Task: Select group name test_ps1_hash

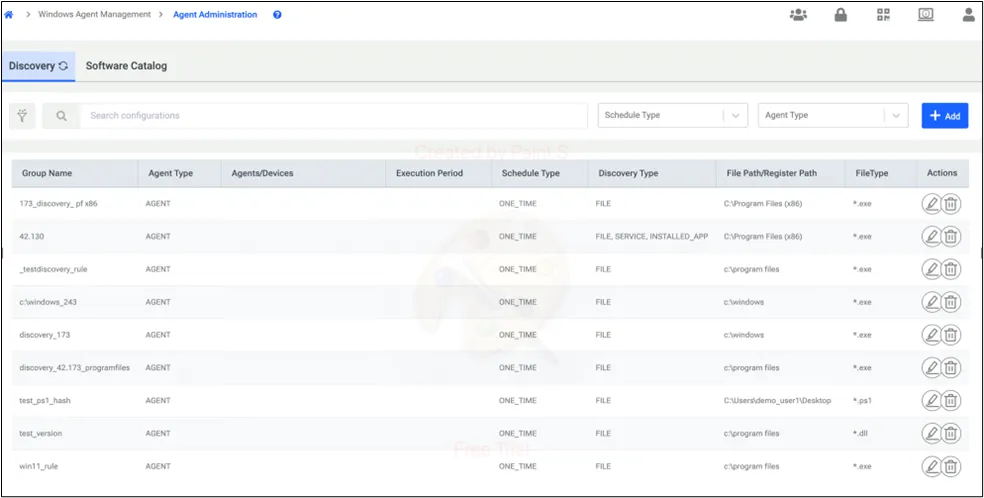Action: 45,400
